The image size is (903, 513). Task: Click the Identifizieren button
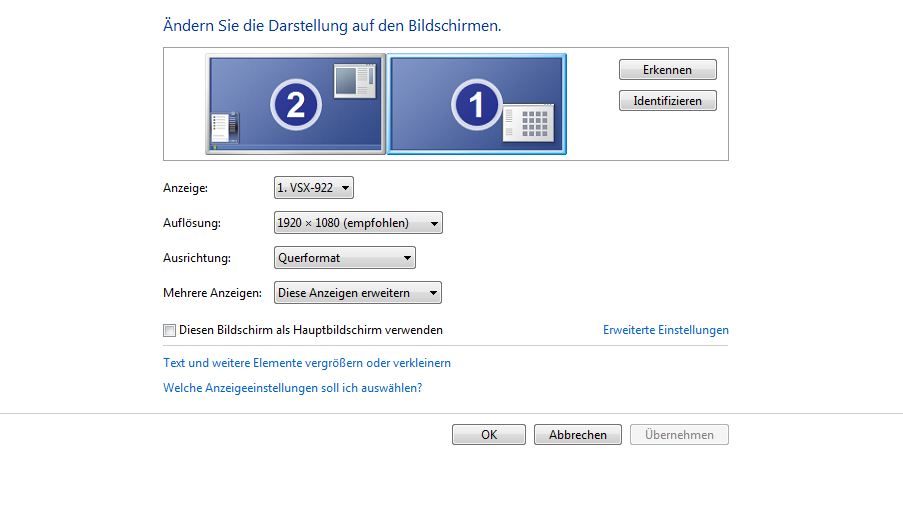pos(667,101)
